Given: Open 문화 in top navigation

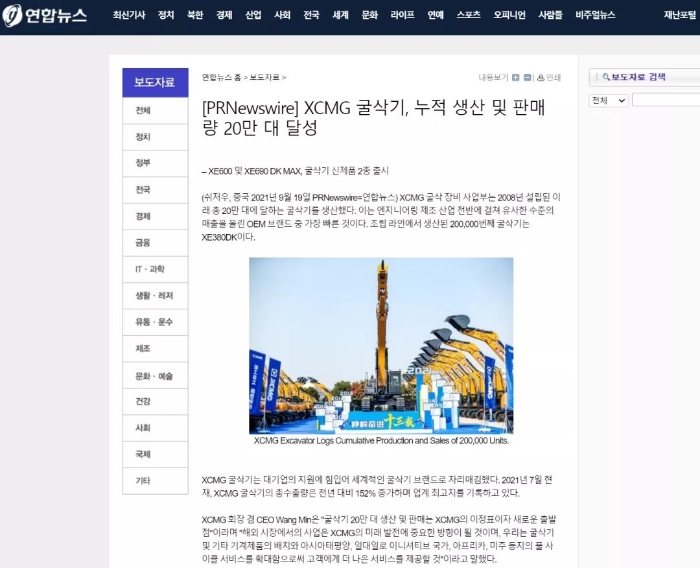Looking at the screenshot, I should click(370, 15).
